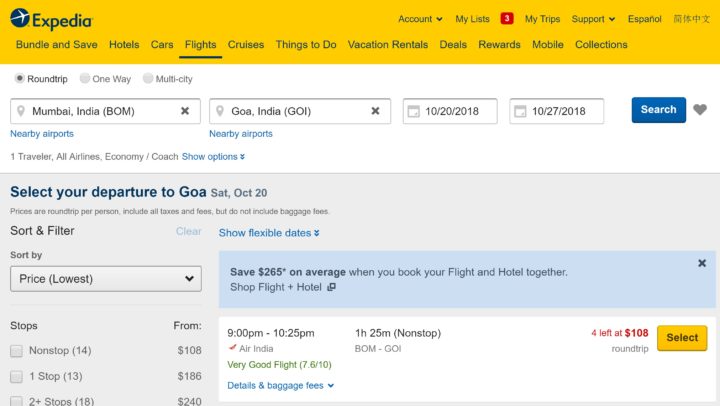Open the return date calendar icon
This screenshot has height=406, width=720.
tap(520, 111)
